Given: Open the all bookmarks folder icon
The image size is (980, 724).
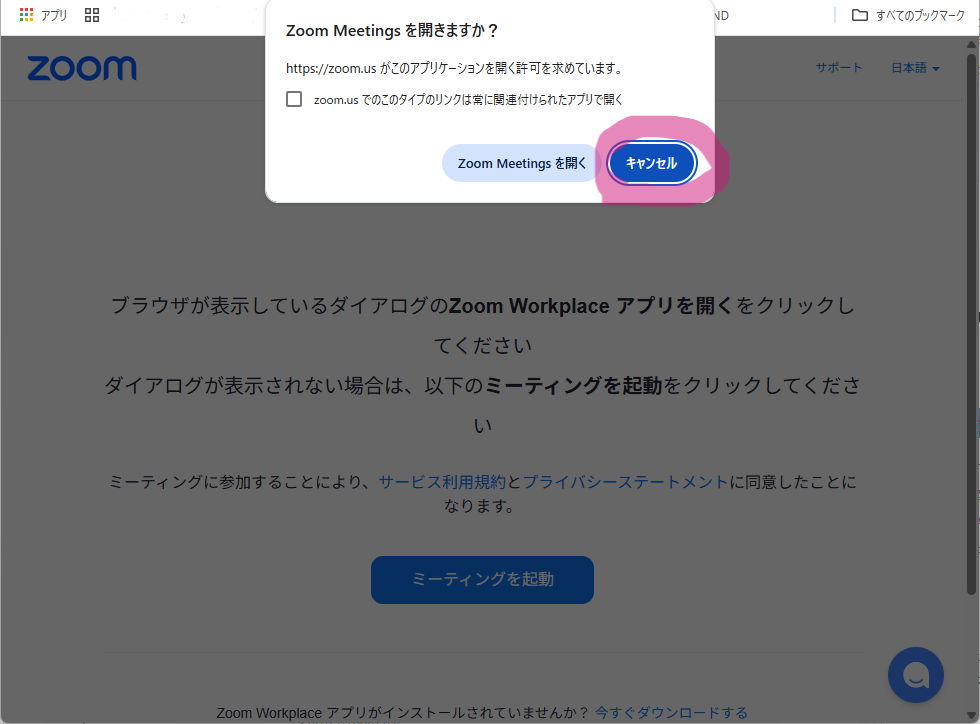Looking at the screenshot, I should [x=859, y=15].
